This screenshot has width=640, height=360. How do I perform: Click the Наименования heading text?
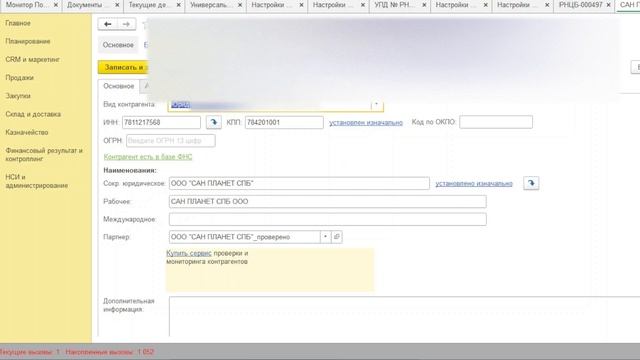(130, 170)
